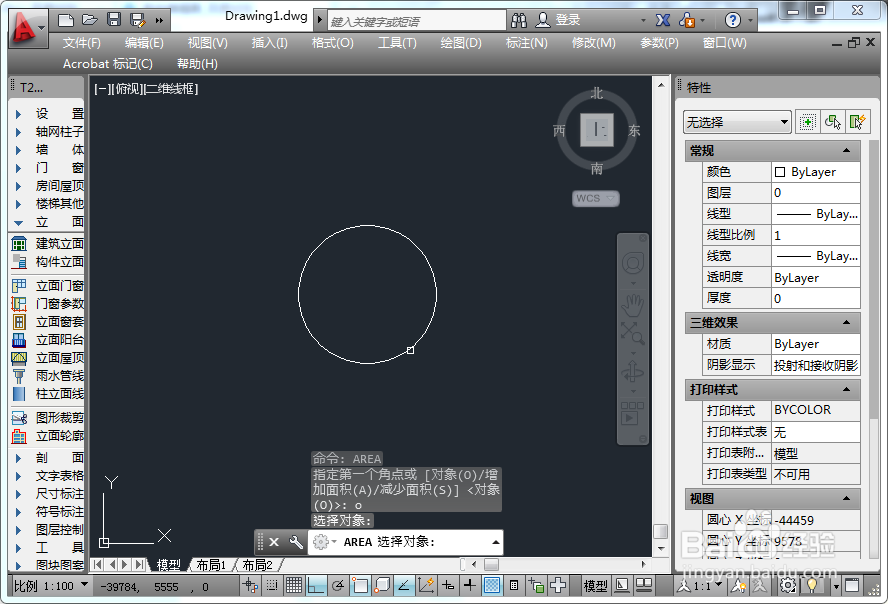Click the Select Objects icon in properties panel
The width and height of the screenshot is (888, 604).
832,122
